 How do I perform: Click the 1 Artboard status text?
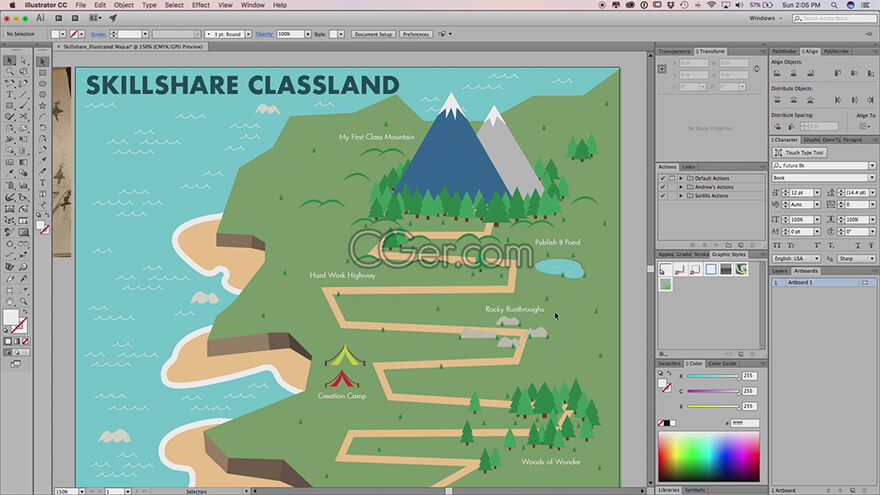click(x=784, y=491)
